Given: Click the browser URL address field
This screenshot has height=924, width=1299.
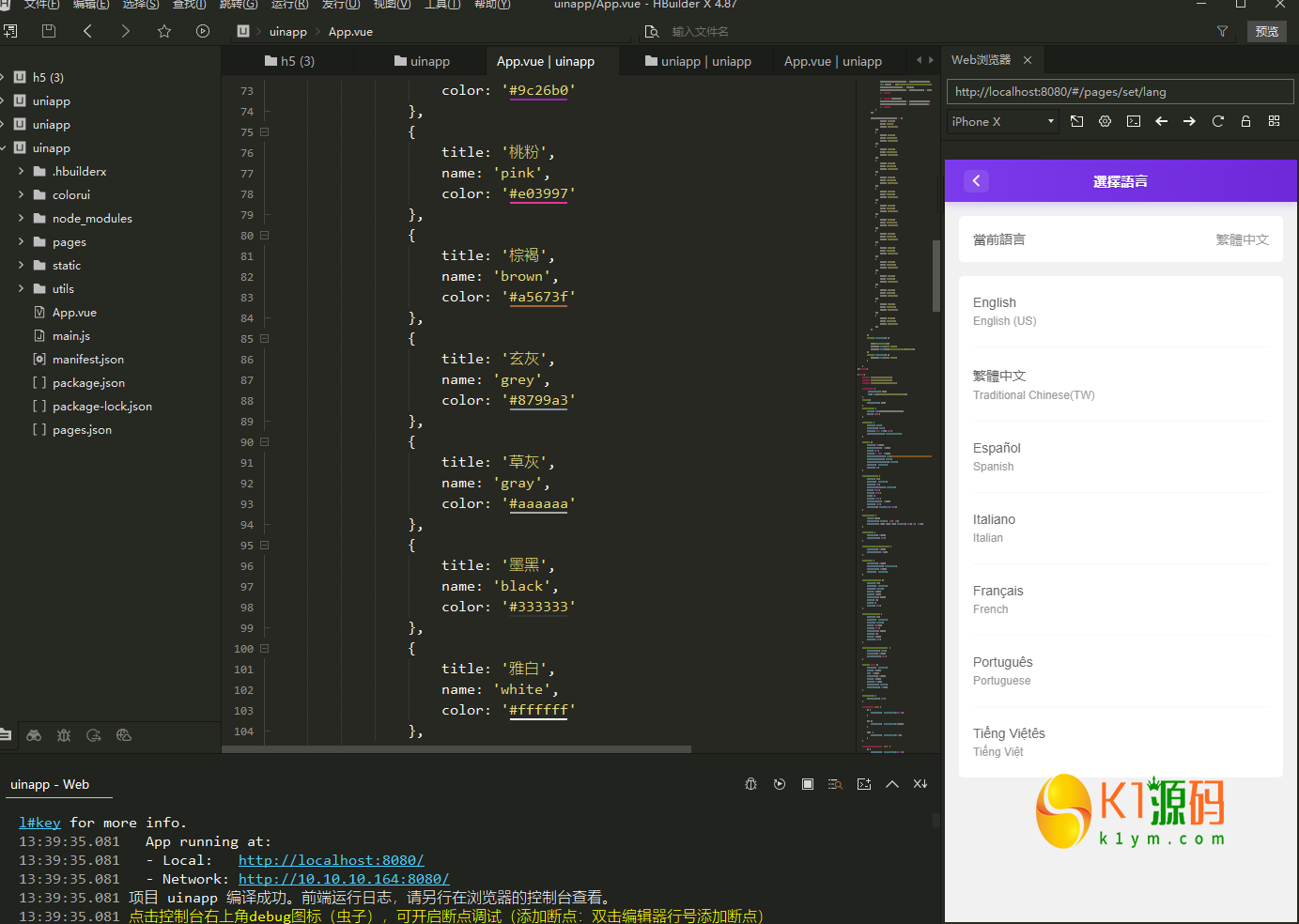Looking at the screenshot, I should (1120, 92).
